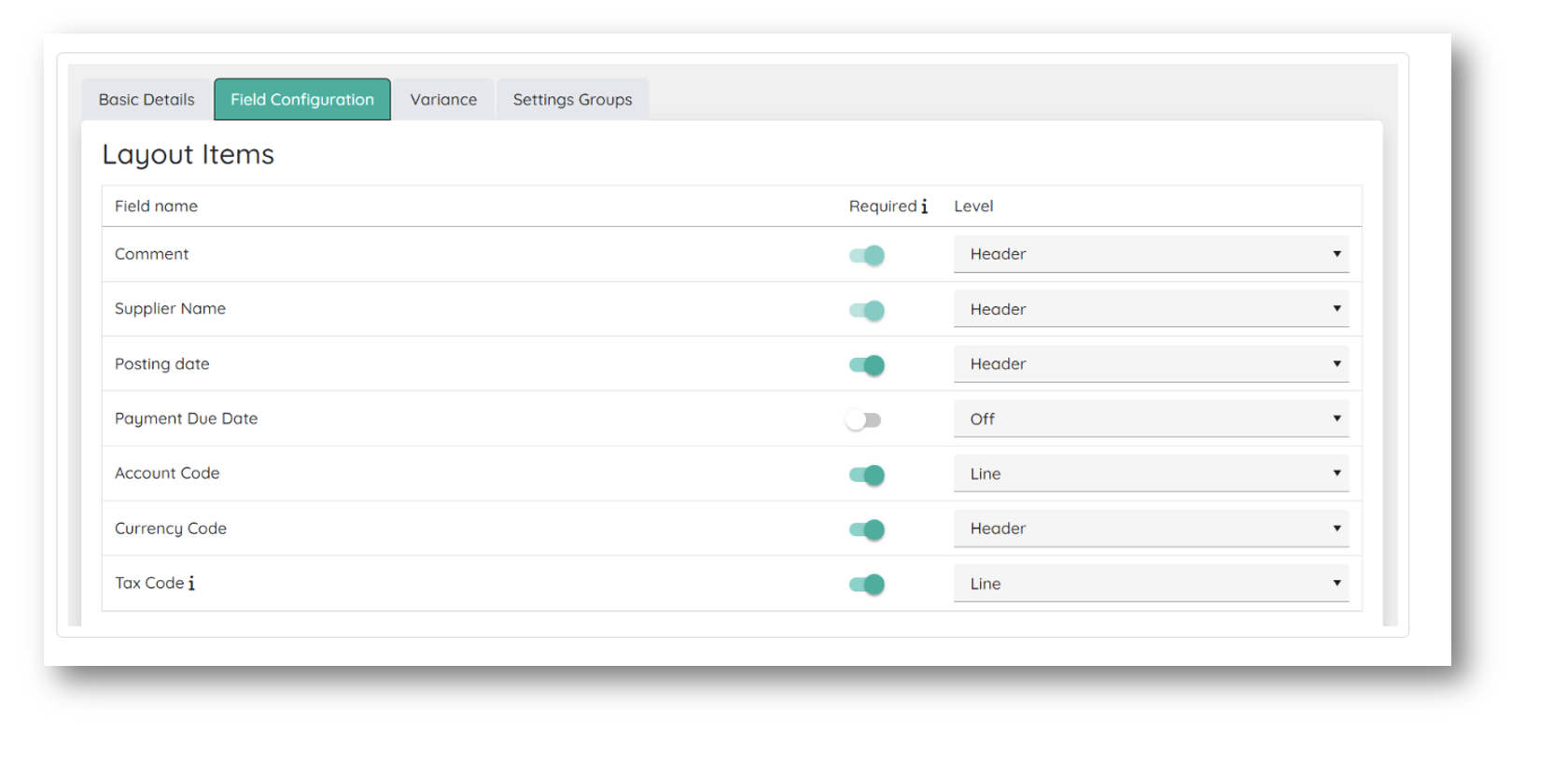Open the Required column info icon
The height and width of the screenshot is (777, 1568).
(x=924, y=206)
